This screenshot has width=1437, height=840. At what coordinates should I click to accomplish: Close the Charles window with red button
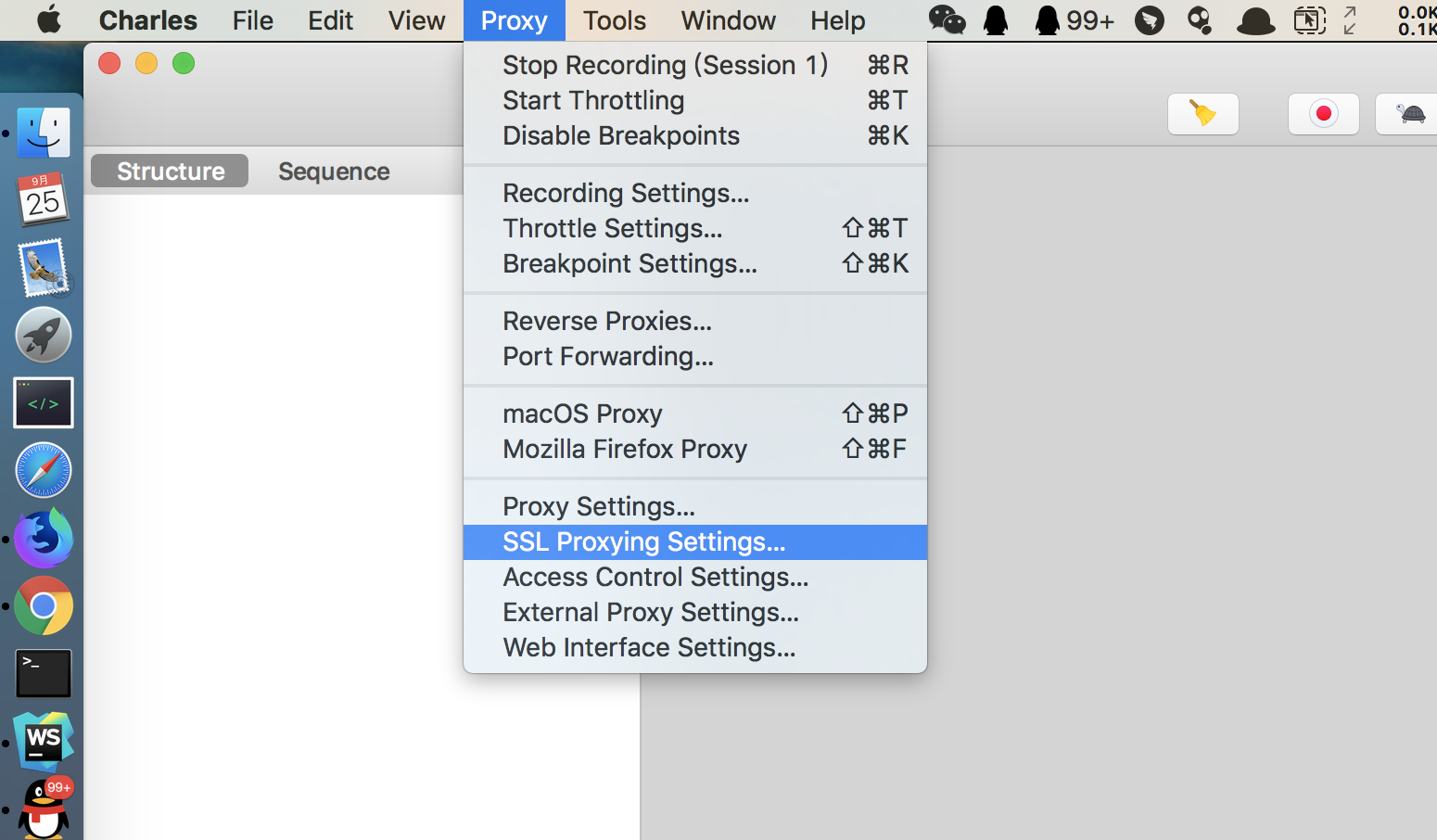coord(109,63)
